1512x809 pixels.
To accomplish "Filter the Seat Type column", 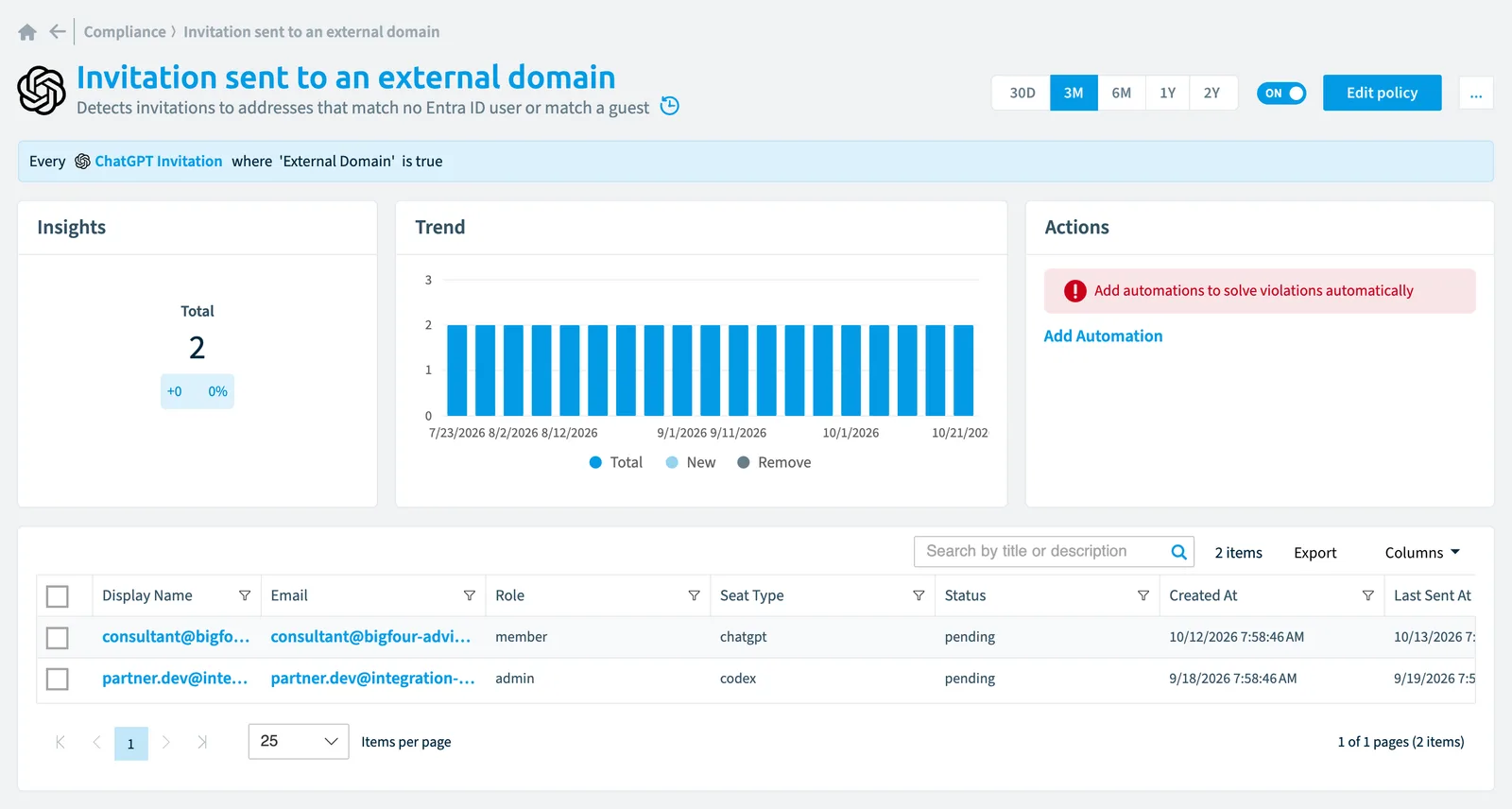I will [919, 595].
